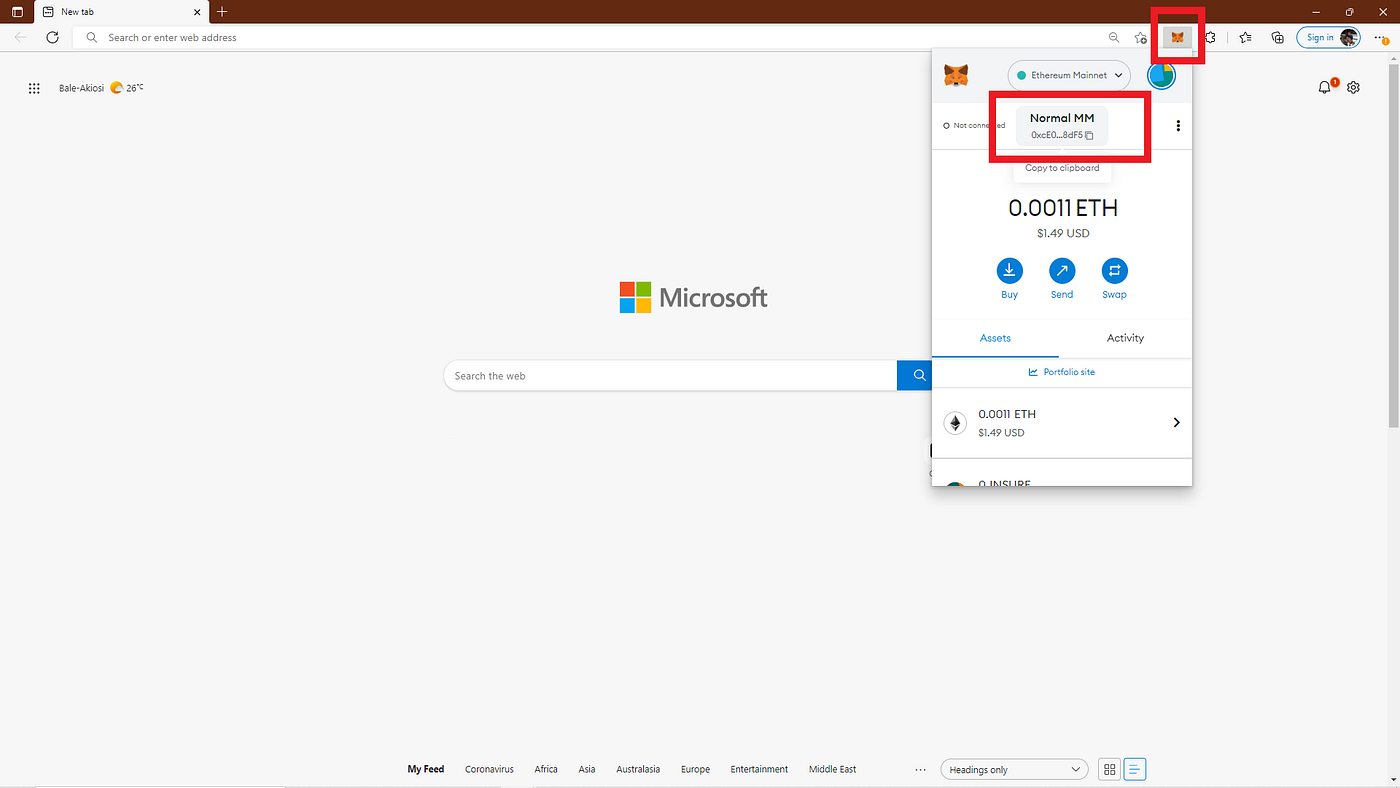1400x788 pixels.
Task: Click the blue web search button
Action: [913, 376]
